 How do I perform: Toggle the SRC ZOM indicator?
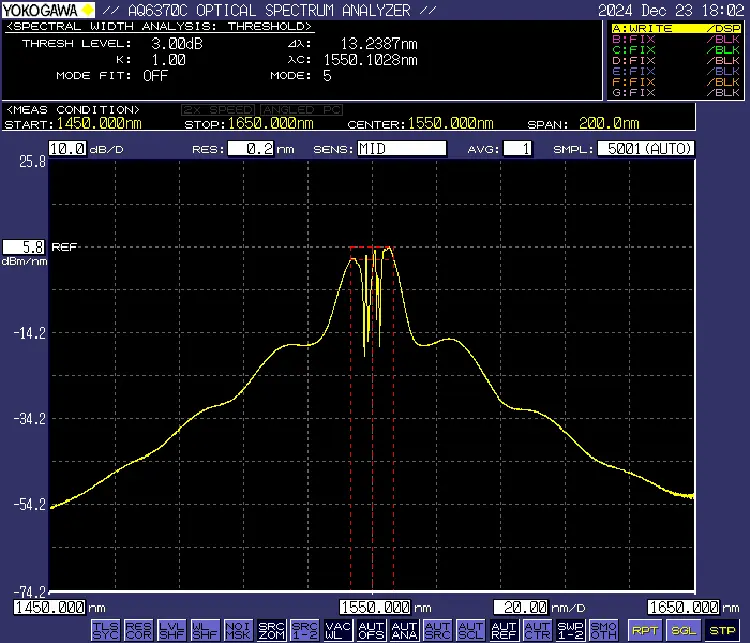click(x=272, y=630)
